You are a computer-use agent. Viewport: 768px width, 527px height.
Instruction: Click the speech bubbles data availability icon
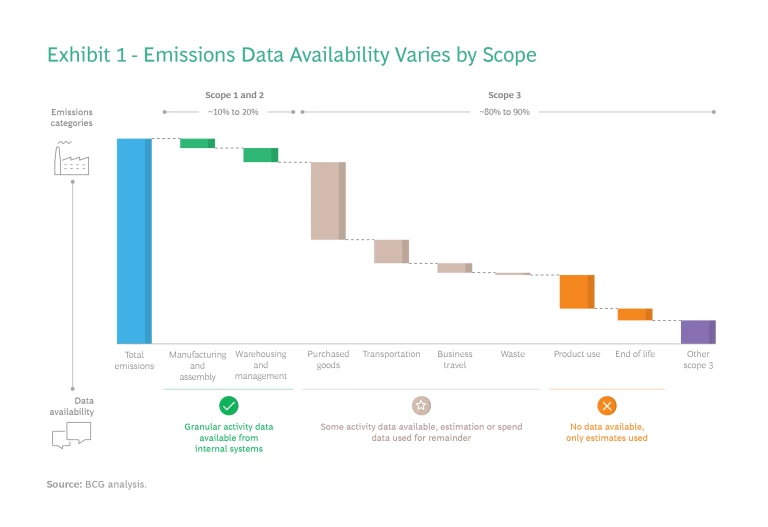point(72,435)
